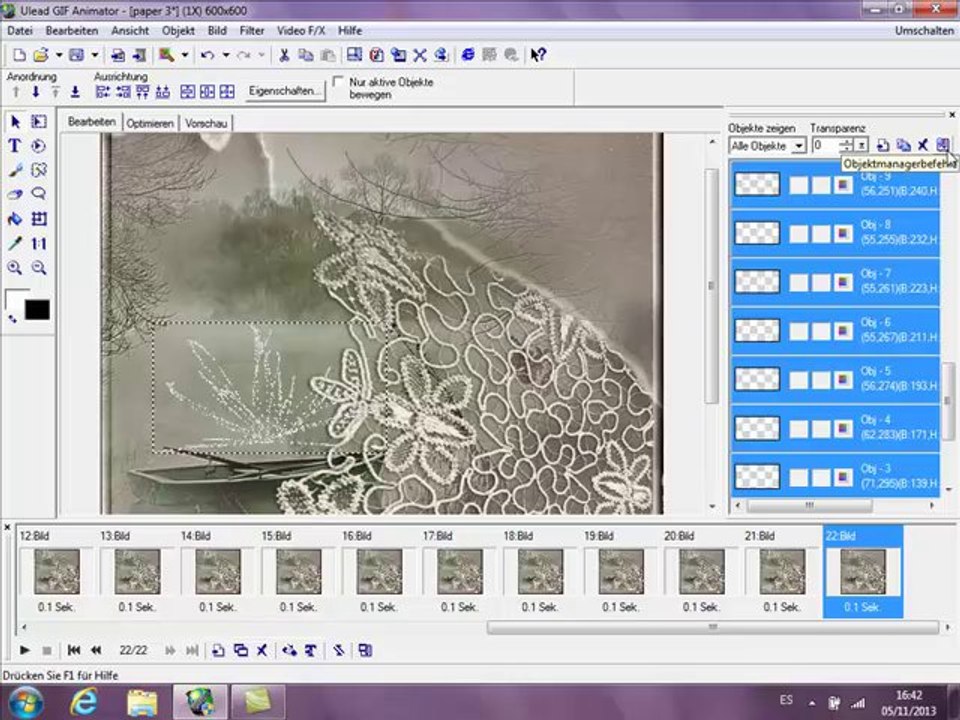The image size is (960, 720).
Task: Open the Transparenz value dropdown arrow
Action: coord(861,146)
